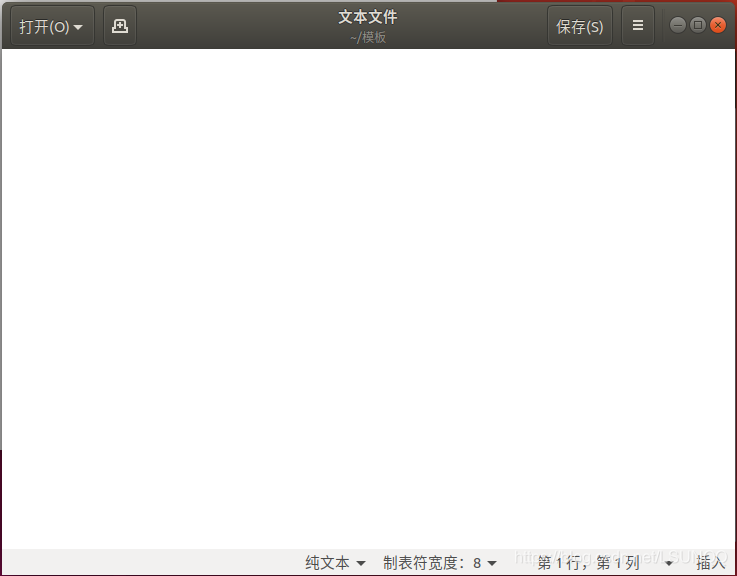Click in the empty text editing area
The image size is (737, 576).
pos(368,299)
